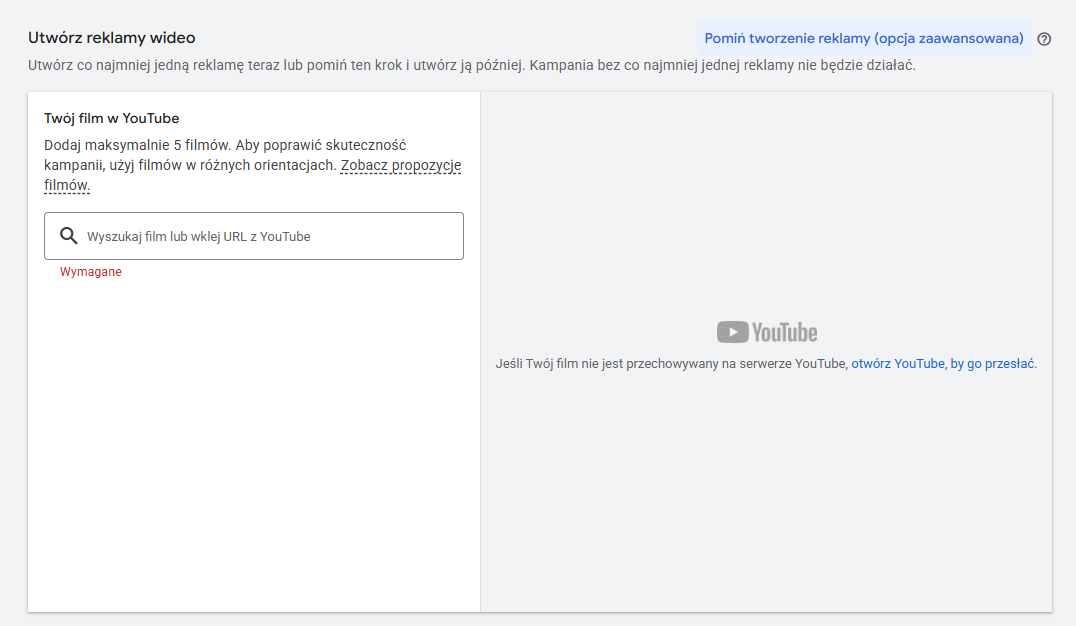Click the help question mark icon
1076x626 pixels.
1044,39
